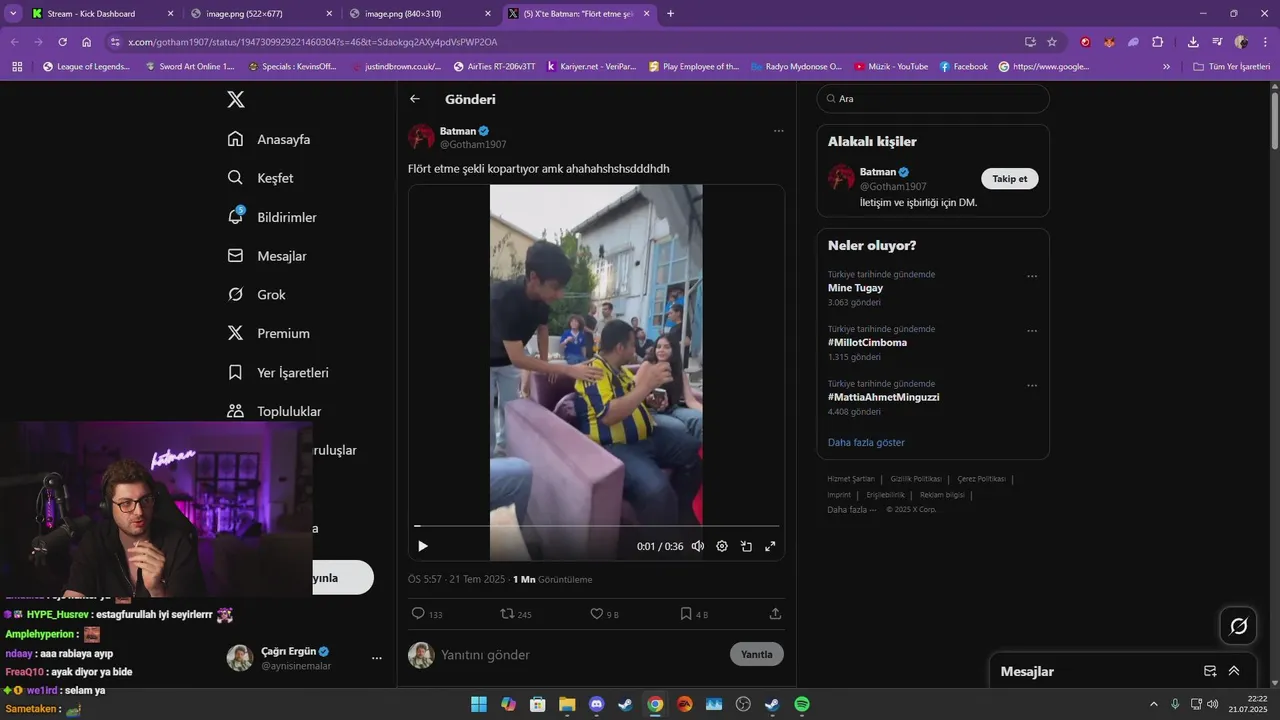Click the reply icon with 133
This screenshot has height=720, width=1280.
coord(427,614)
